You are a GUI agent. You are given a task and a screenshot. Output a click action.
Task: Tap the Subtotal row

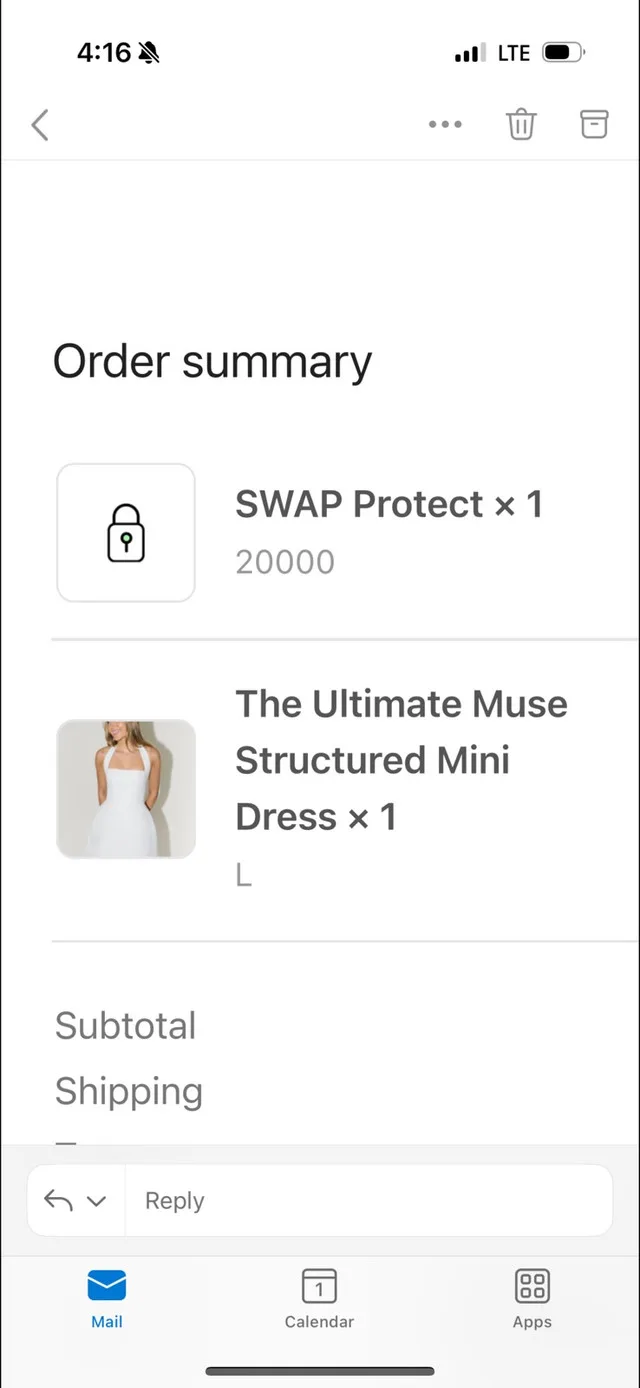125,1025
